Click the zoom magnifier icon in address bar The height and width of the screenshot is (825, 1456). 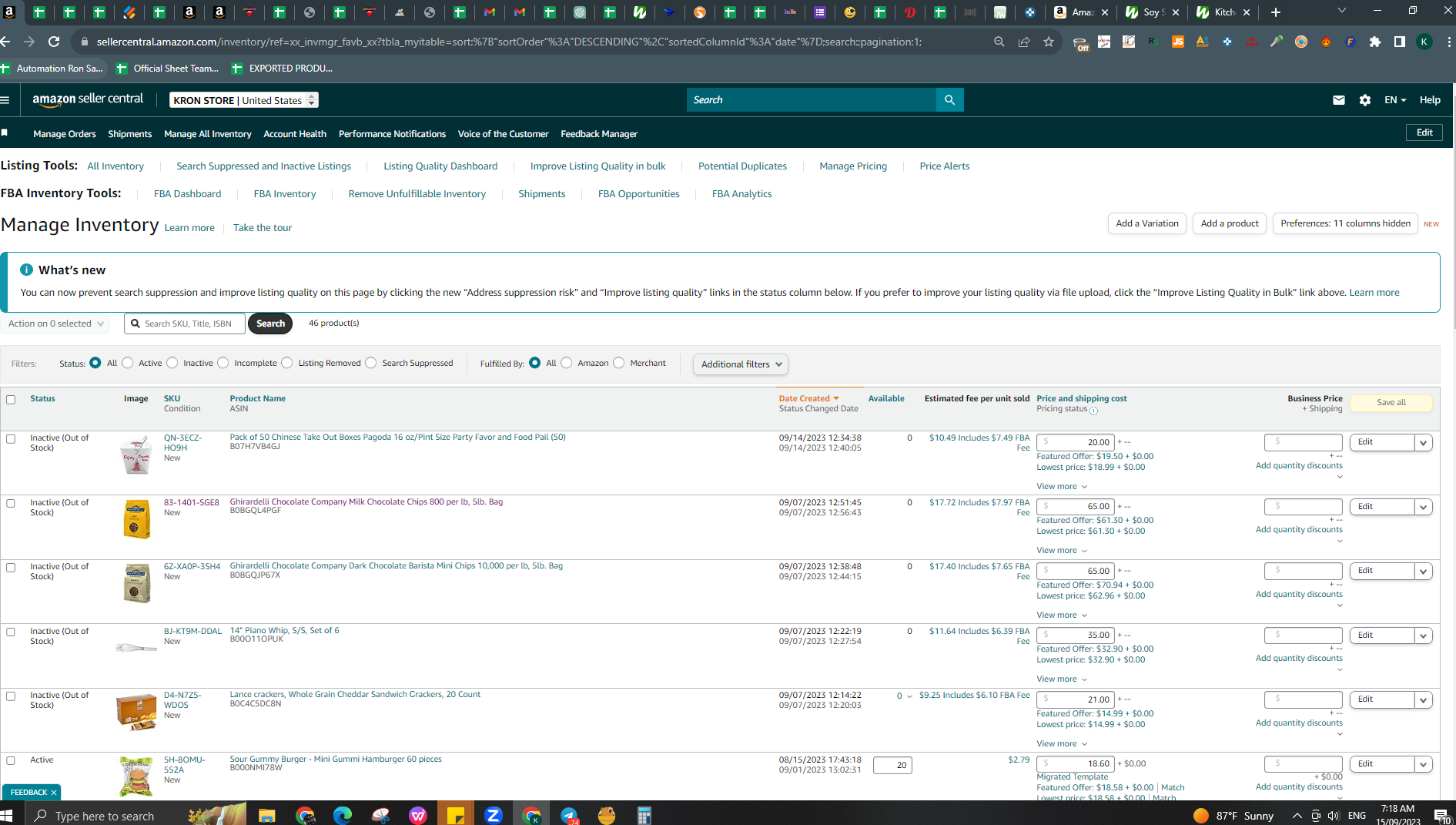999,42
